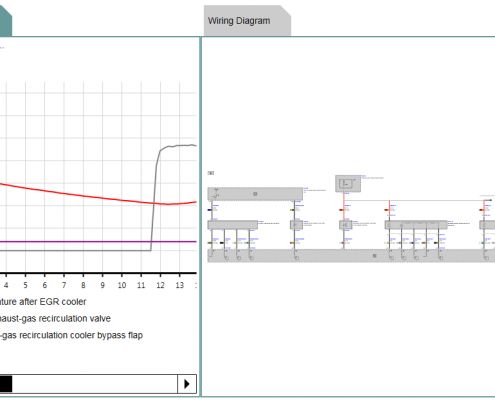Viewport: 495px width, 400px height.
Task: Click the gray step curve plateau in the chart
Action: pos(178,145)
